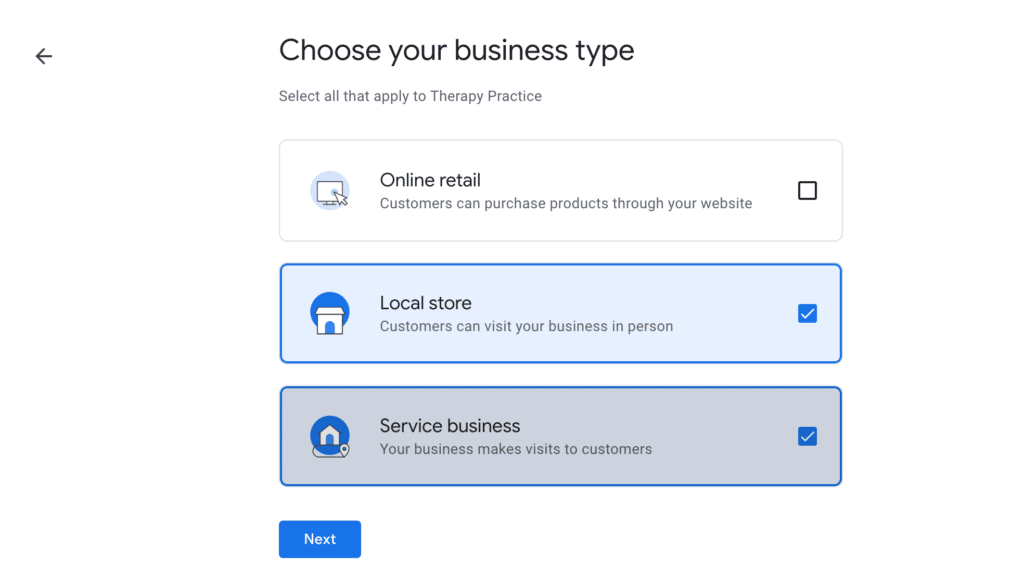This screenshot has width=1024, height=582.
Task: Uncheck the Local store checkbox
Action: [807, 314]
